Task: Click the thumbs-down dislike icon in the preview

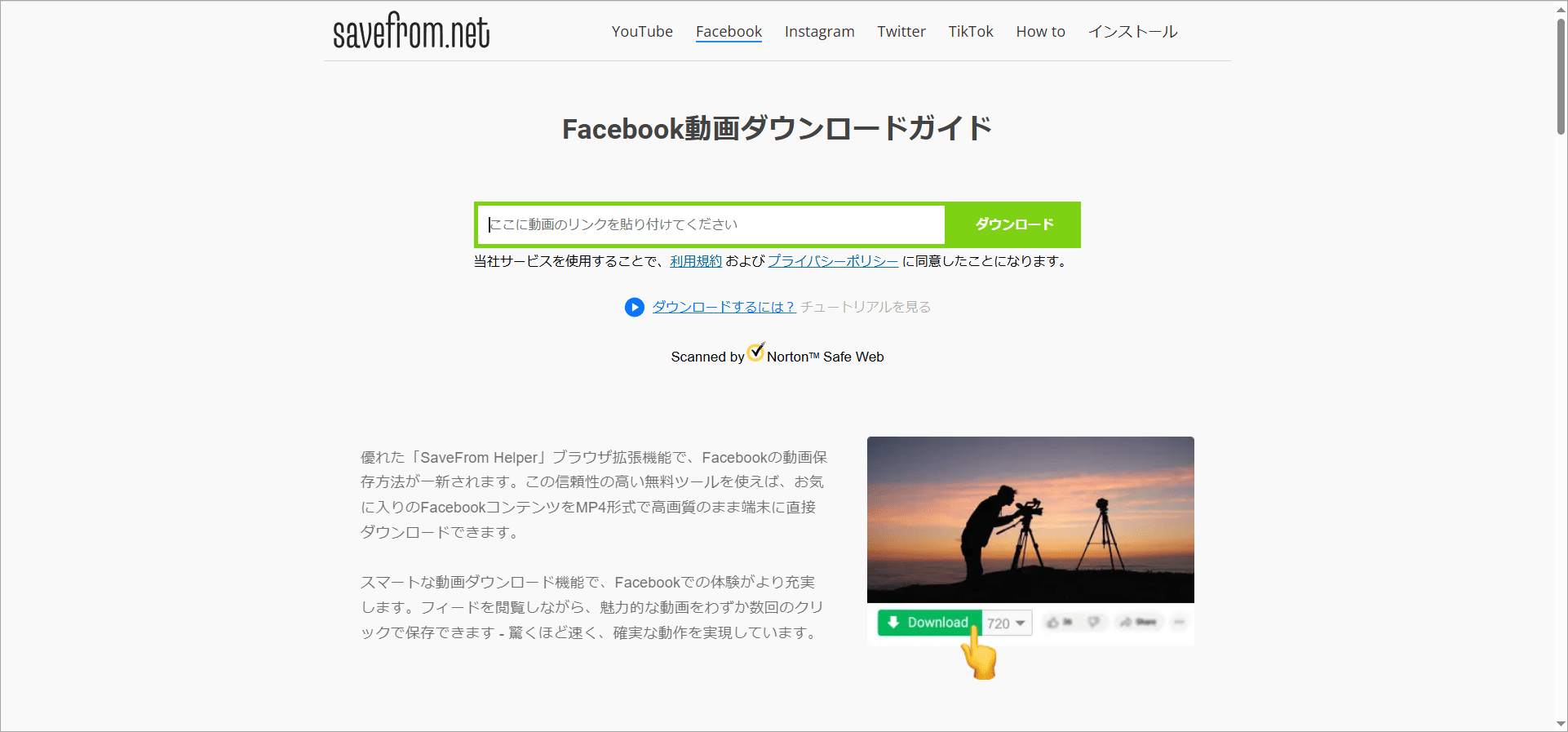Action: (1094, 623)
